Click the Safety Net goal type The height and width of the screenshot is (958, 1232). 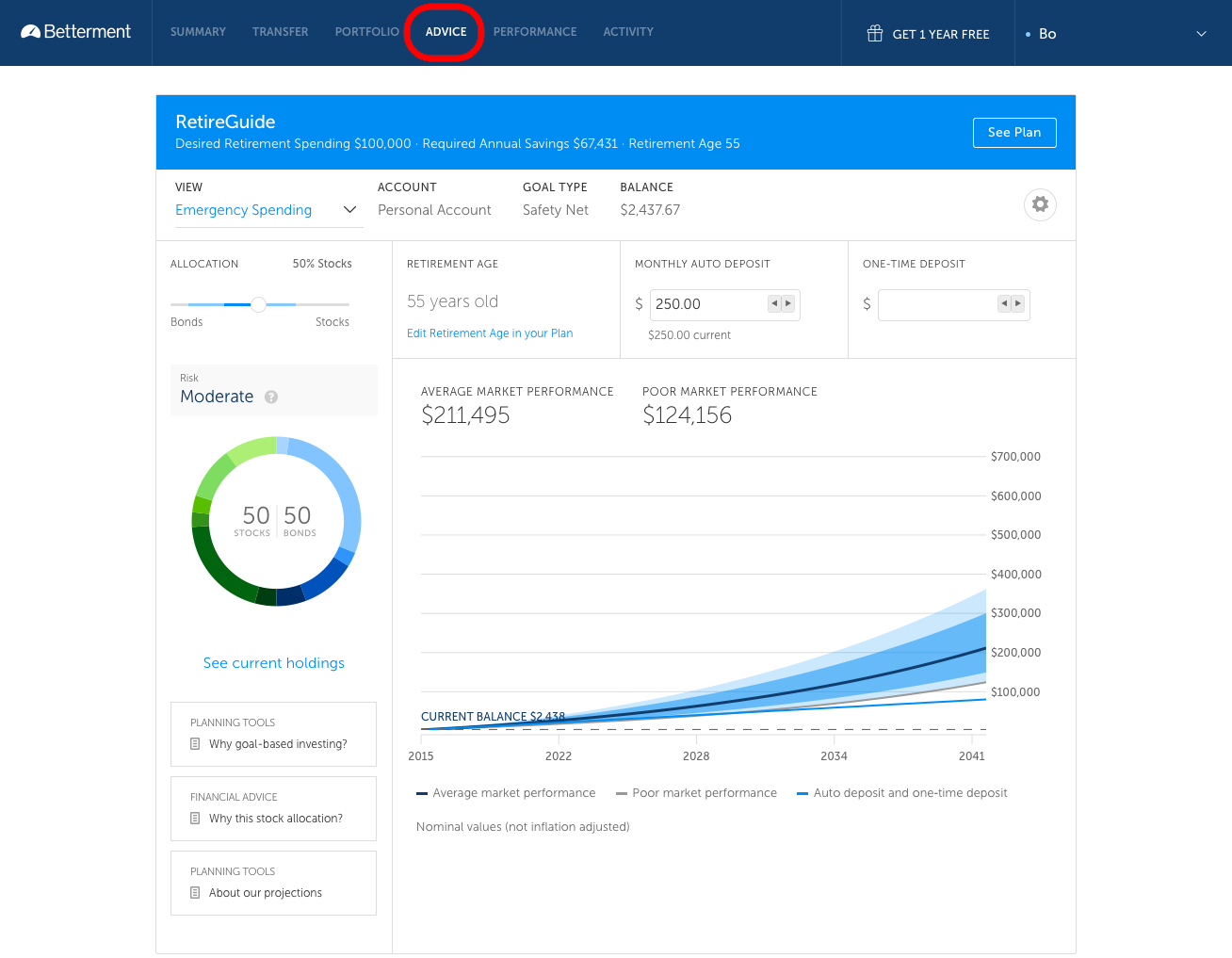[x=556, y=210]
